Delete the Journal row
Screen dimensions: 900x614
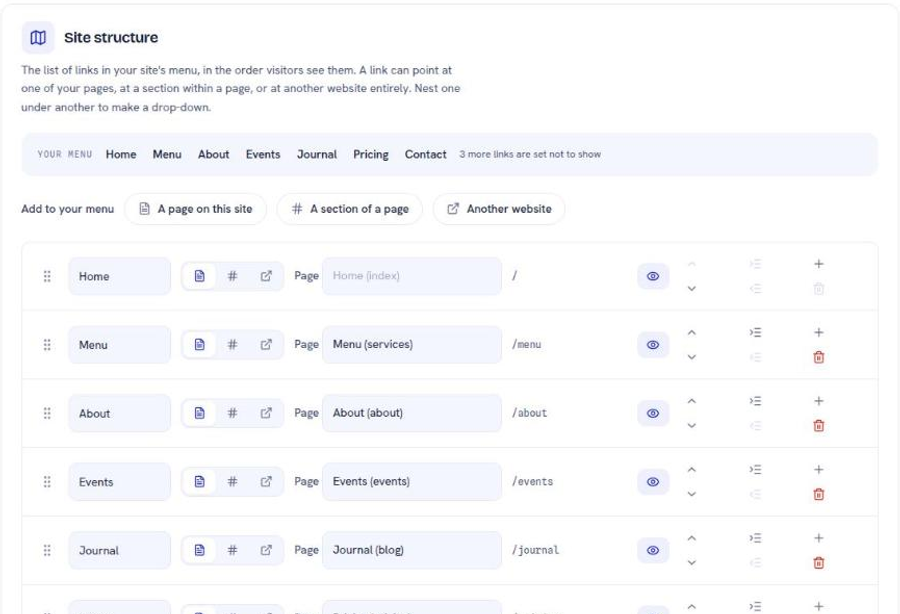tap(819, 563)
